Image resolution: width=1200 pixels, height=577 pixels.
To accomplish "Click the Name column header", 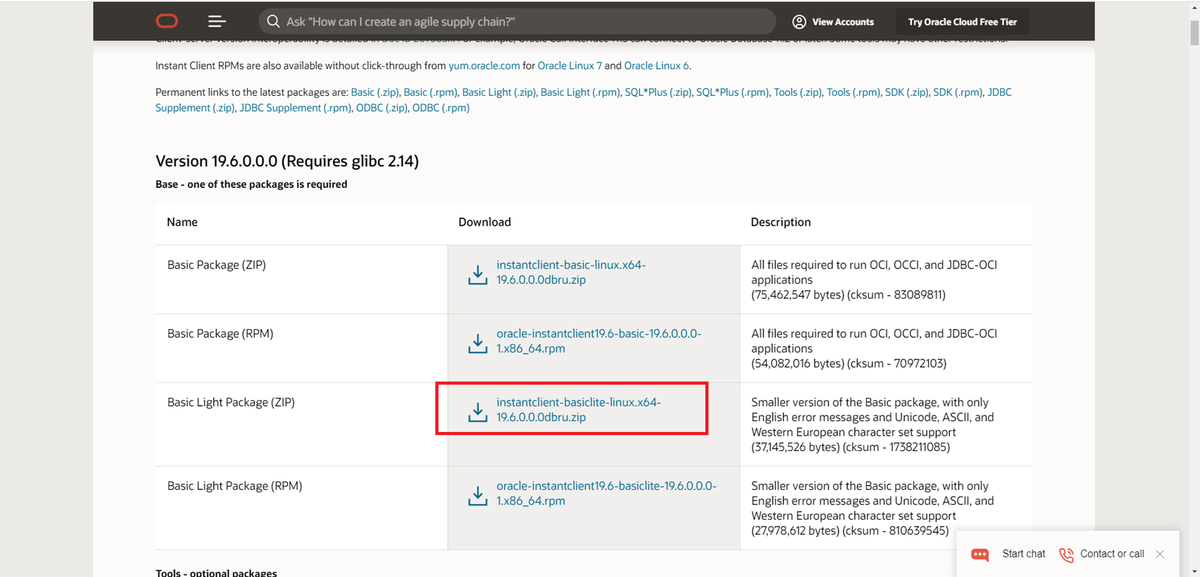I will (182, 222).
